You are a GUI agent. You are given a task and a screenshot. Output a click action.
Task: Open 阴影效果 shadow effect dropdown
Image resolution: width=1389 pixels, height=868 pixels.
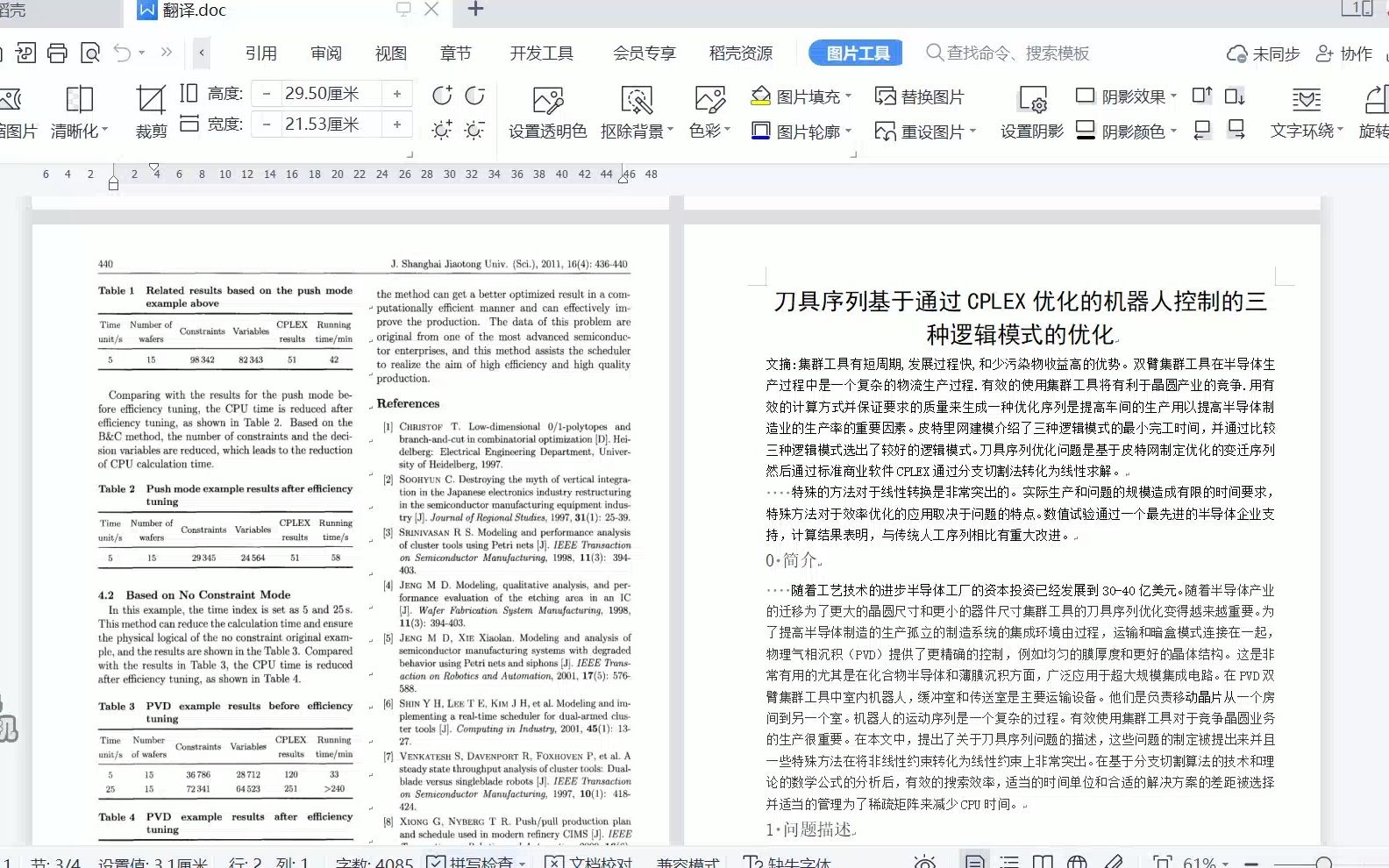[x=1173, y=96]
